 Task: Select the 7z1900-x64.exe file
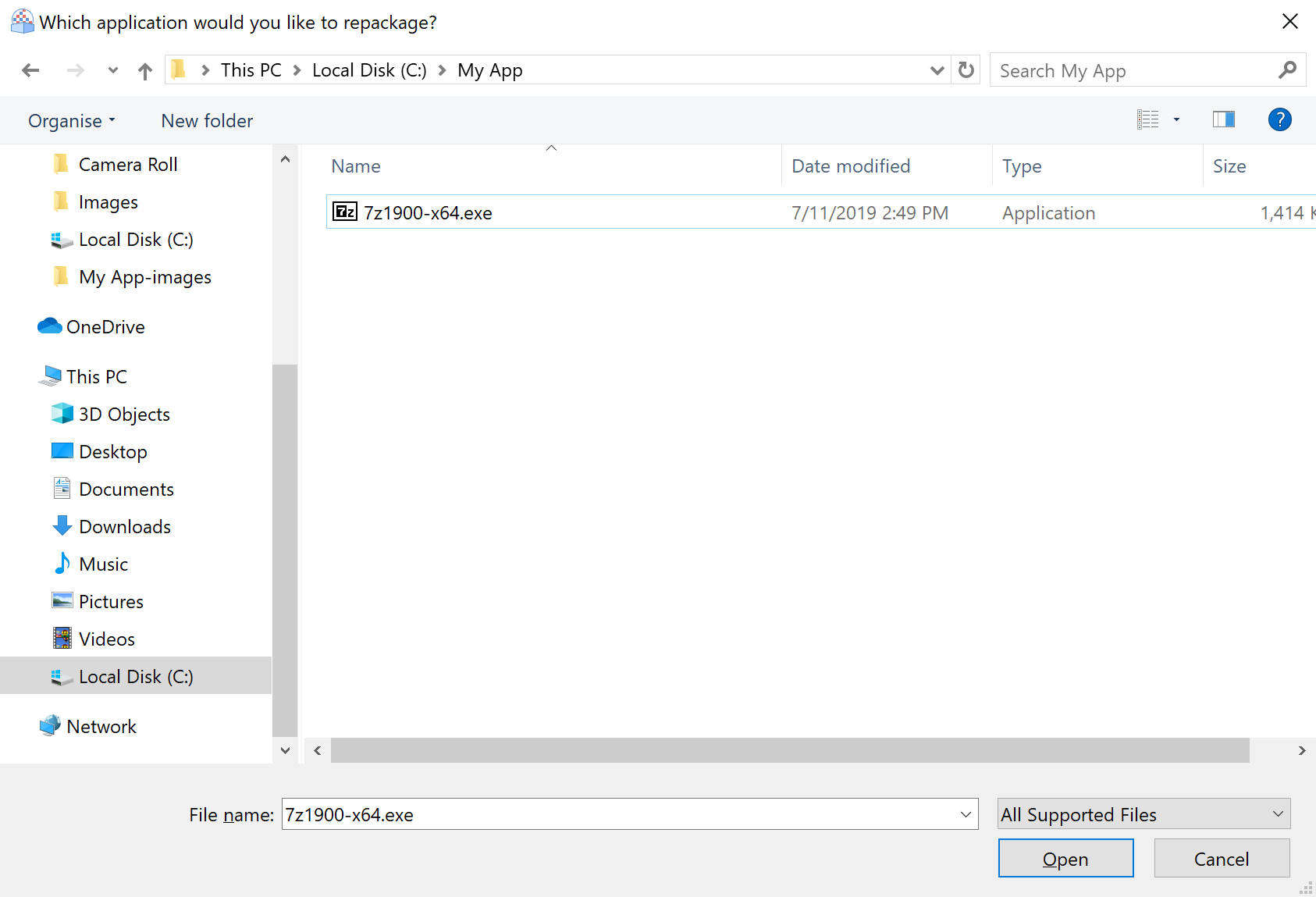[x=820, y=212]
